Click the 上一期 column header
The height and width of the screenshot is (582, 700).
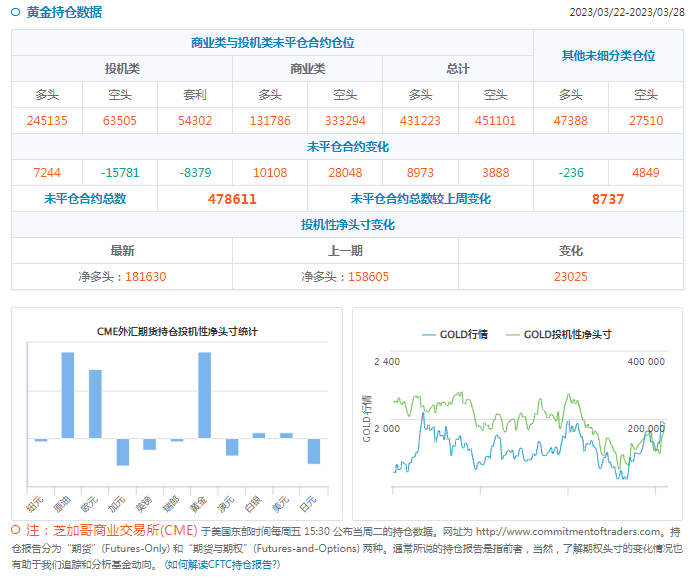tap(345, 251)
